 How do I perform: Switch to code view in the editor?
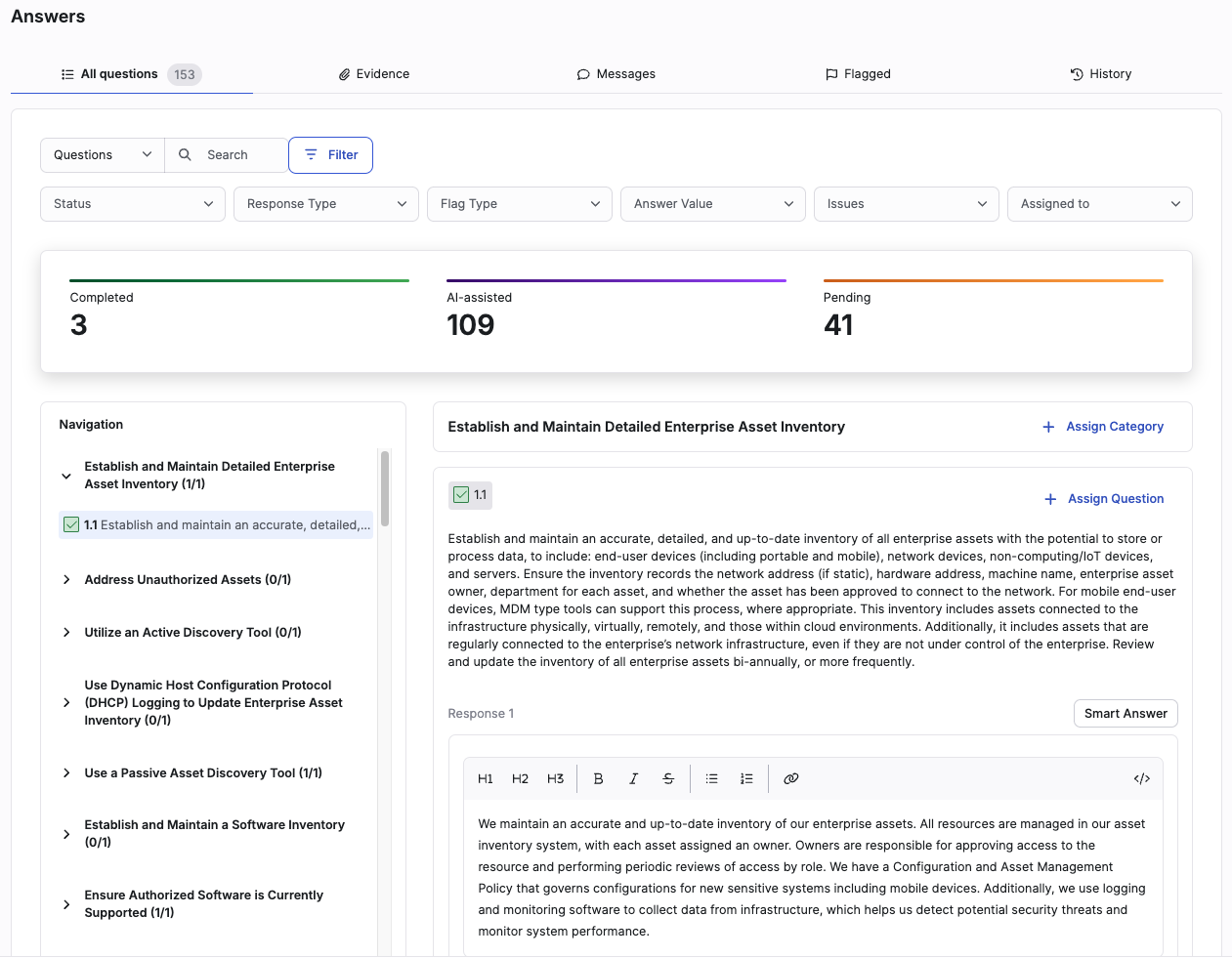click(x=1142, y=778)
